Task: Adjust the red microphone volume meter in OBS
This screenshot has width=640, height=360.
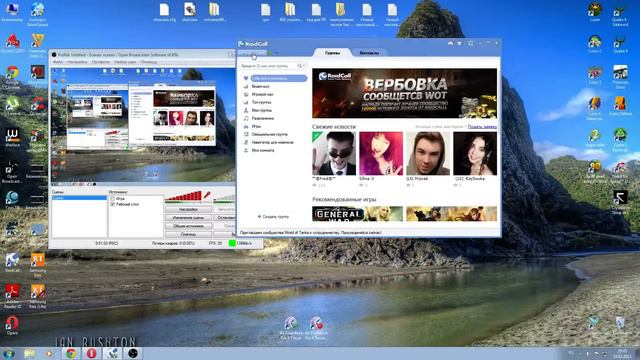Action: tap(183, 196)
